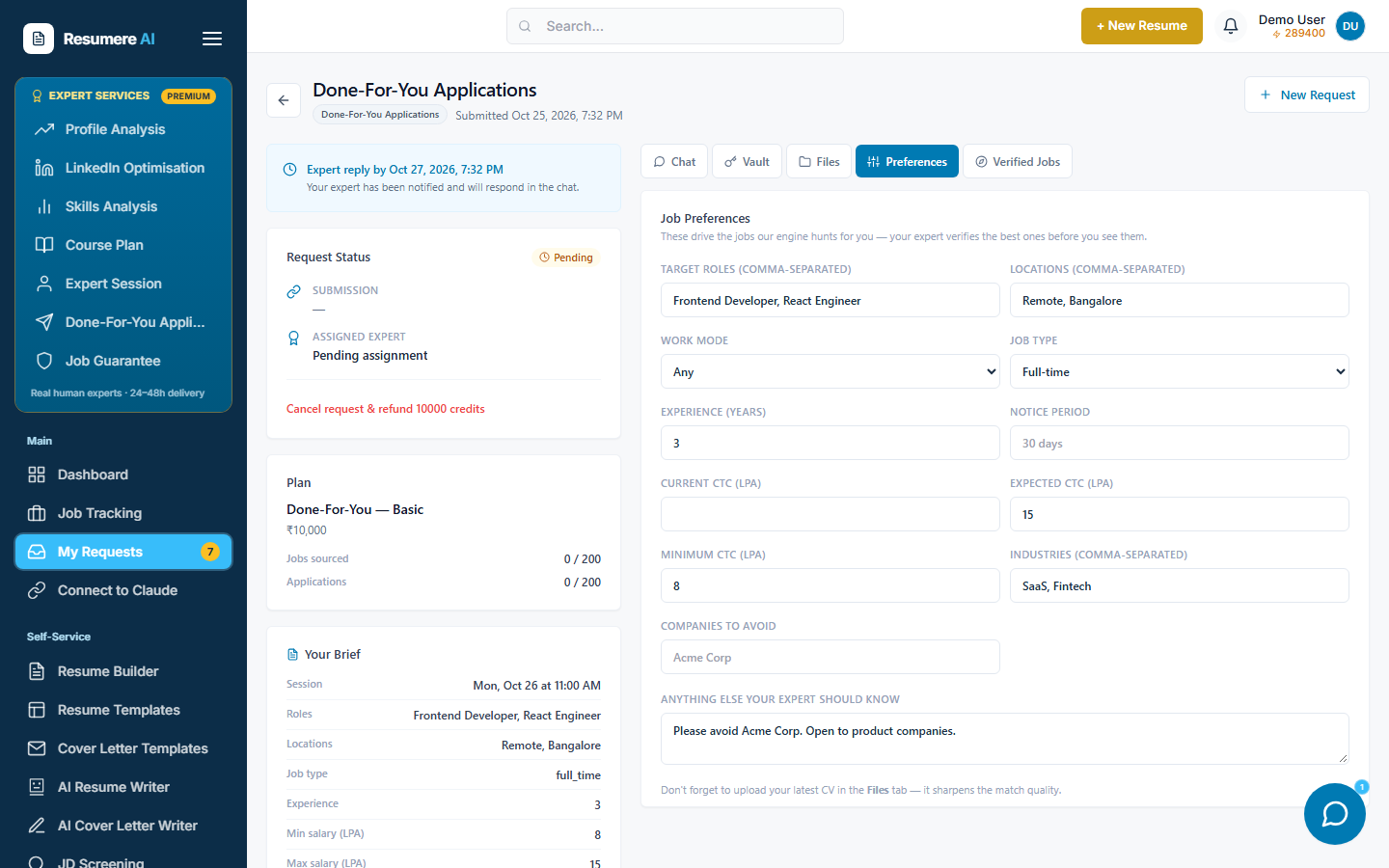Click the Companies to Avoid field
Image resolution: width=1389 pixels, height=868 pixels.
click(x=831, y=657)
